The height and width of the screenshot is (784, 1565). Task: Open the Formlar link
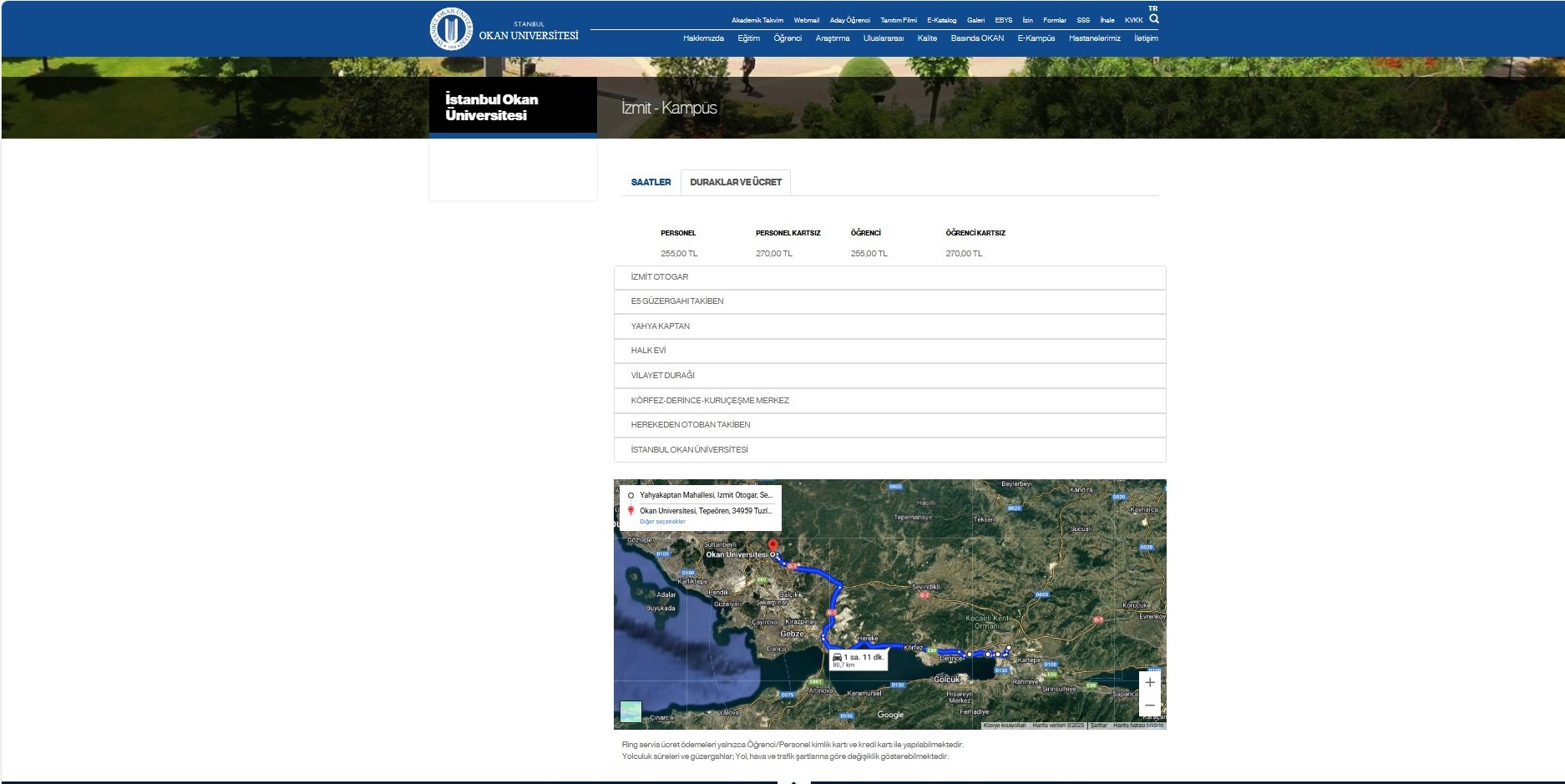pyautogui.click(x=1055, y=20)
